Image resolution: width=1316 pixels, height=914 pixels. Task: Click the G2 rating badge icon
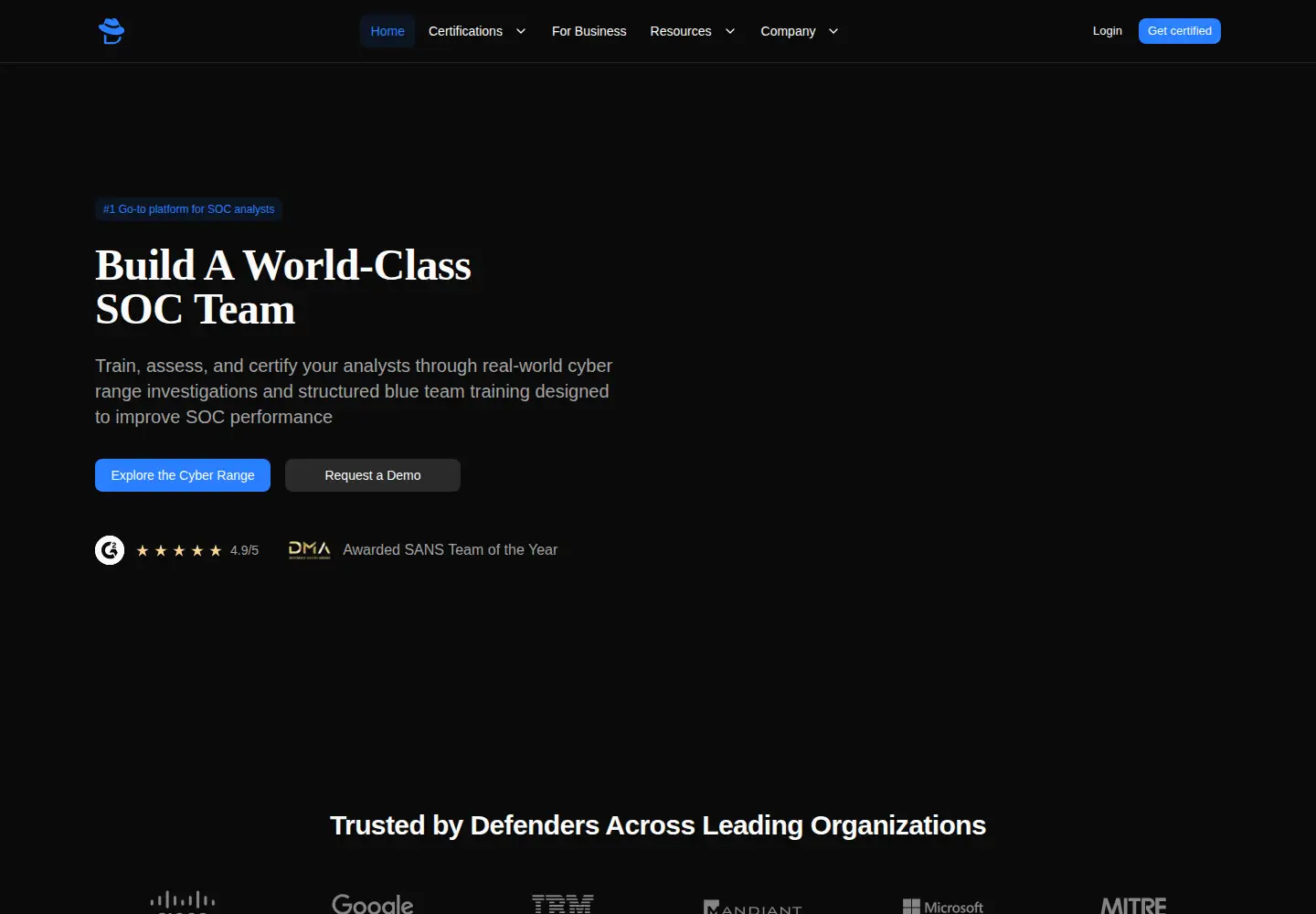110,550
